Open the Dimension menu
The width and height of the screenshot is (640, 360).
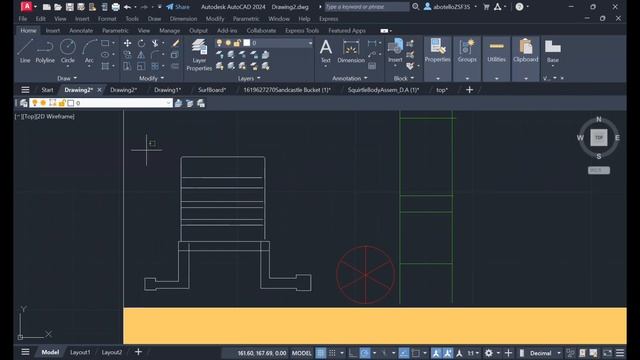pos(183,19)
